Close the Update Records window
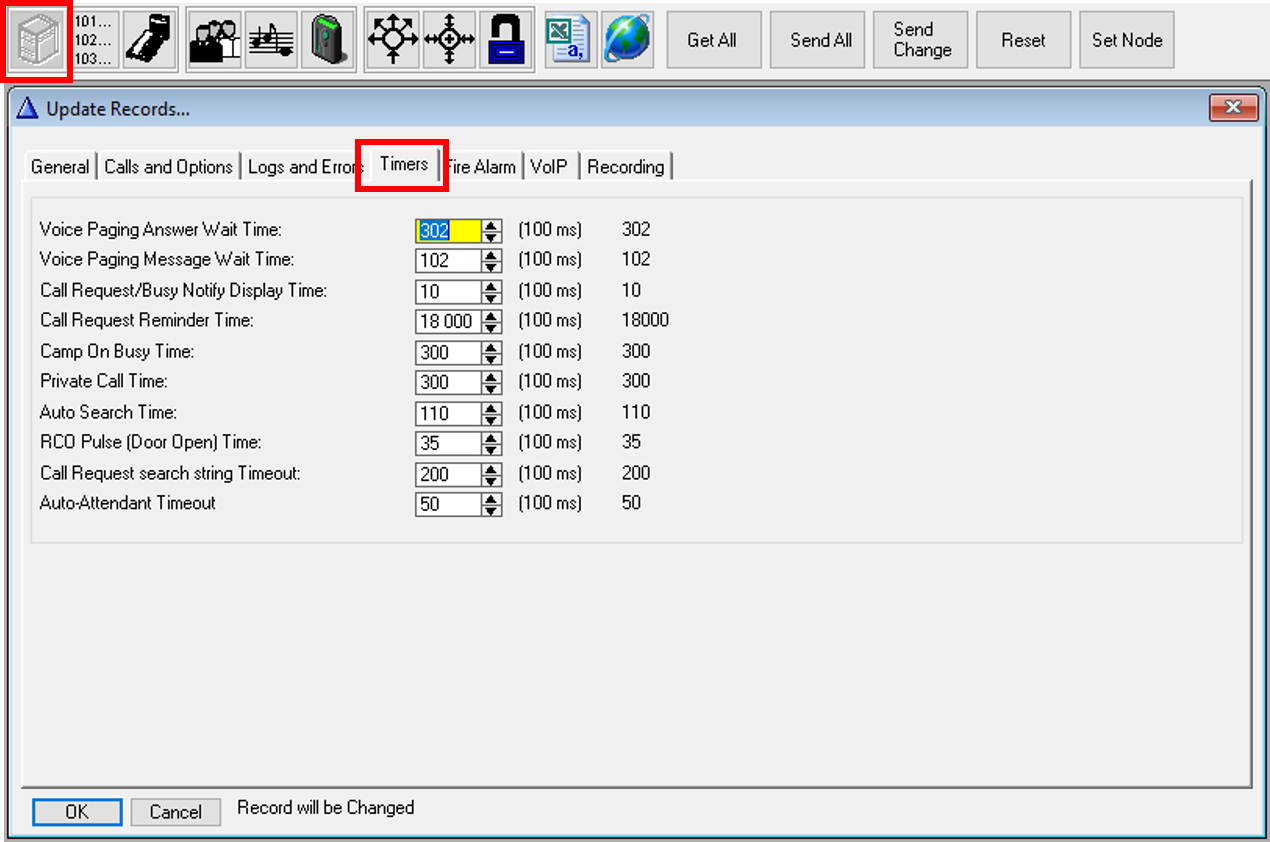1270x842 pixels. 1232,108
